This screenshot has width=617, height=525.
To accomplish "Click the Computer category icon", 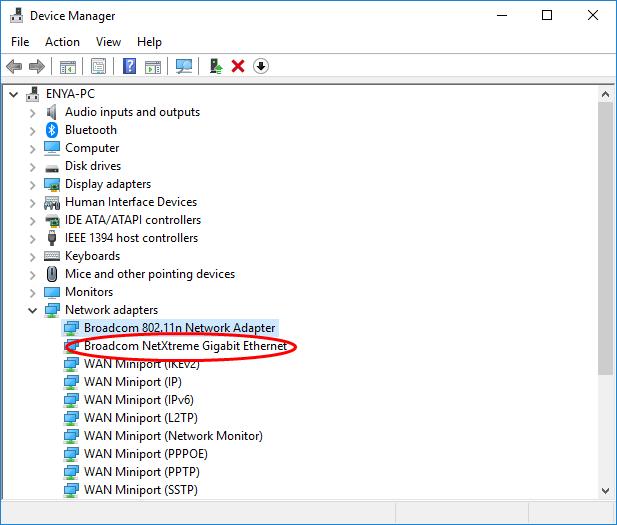I will pos(52,148).
